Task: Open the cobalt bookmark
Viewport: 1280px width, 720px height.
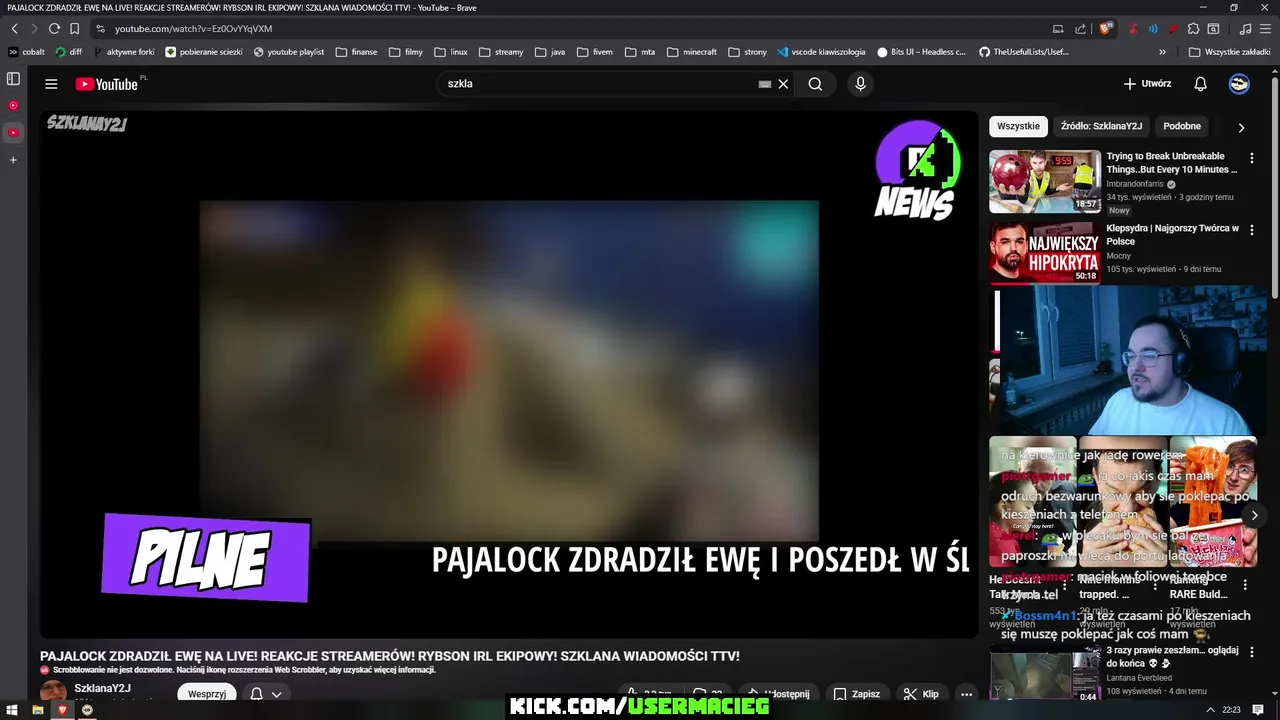Action: click(27, 52)
